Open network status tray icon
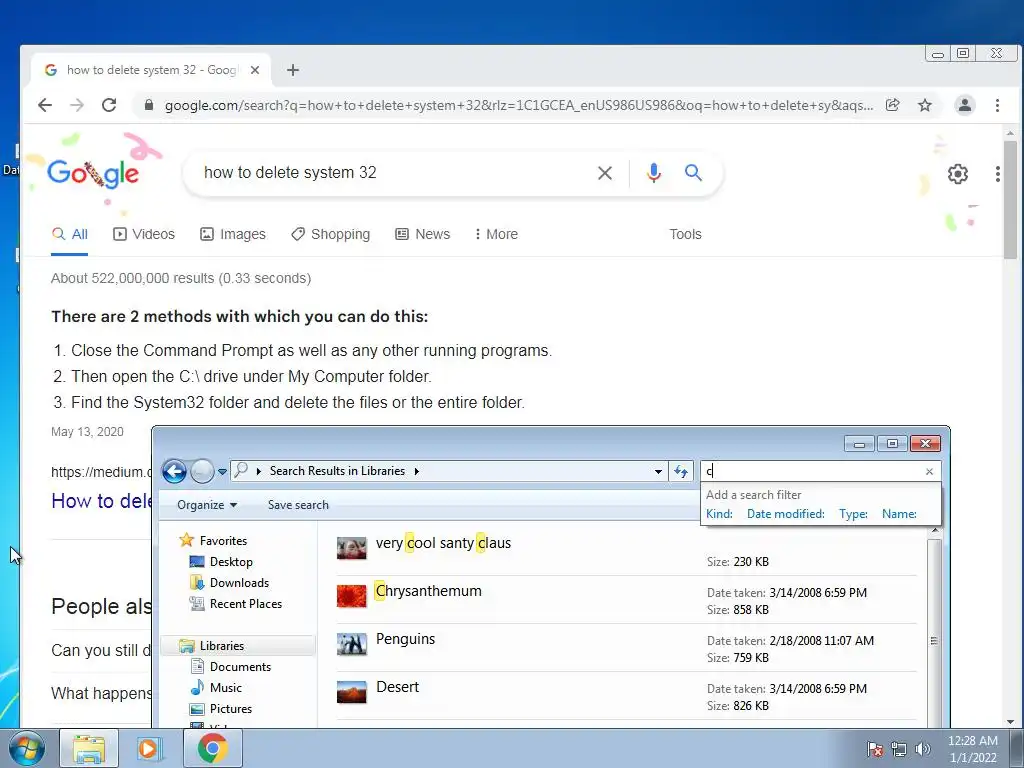Viewport: 1024px width, 768px height. (x=899, y=749)
